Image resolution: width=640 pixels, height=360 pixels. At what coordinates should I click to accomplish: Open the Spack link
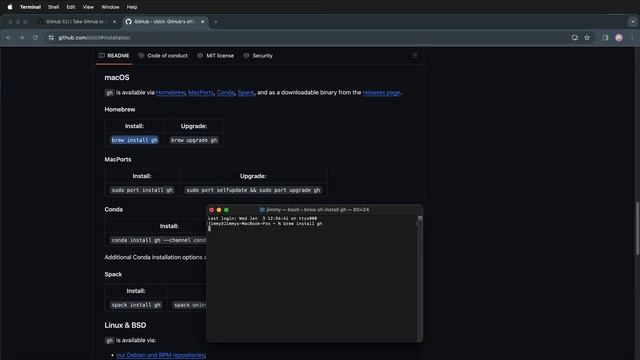pyautogui.click(x=246, y=93)
